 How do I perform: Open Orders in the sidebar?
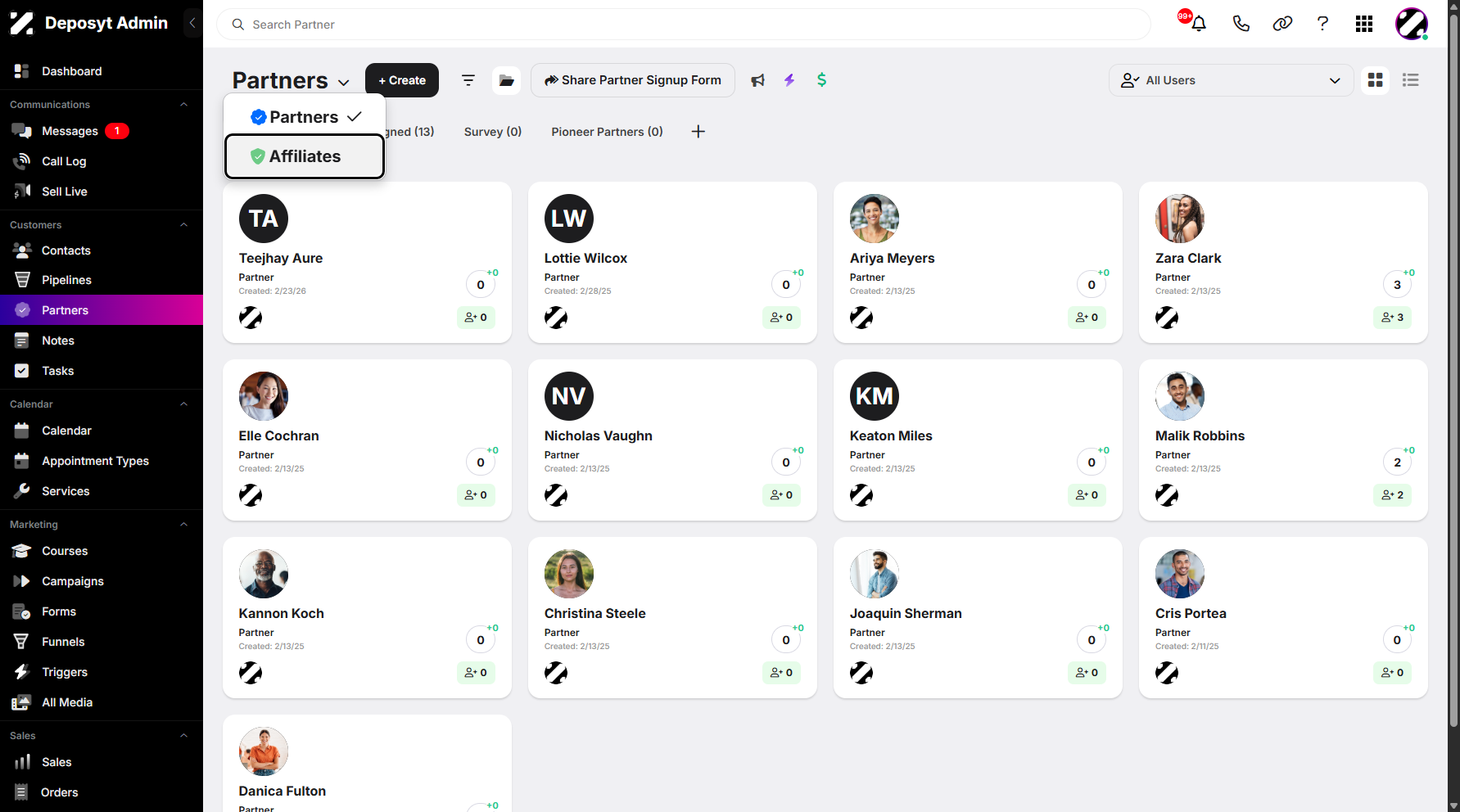pyautogui.click(x=102, y=792)
